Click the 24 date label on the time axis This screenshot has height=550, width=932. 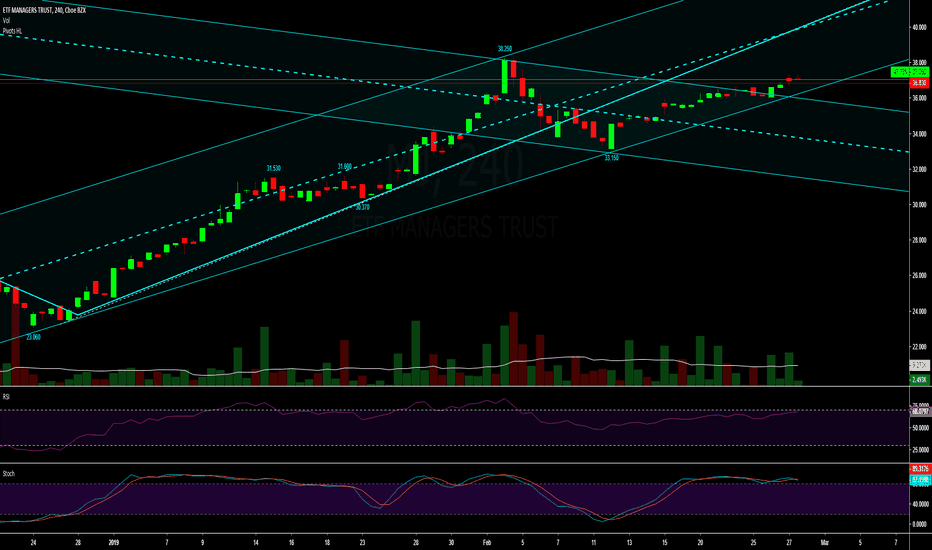click(x=33, y=542)
